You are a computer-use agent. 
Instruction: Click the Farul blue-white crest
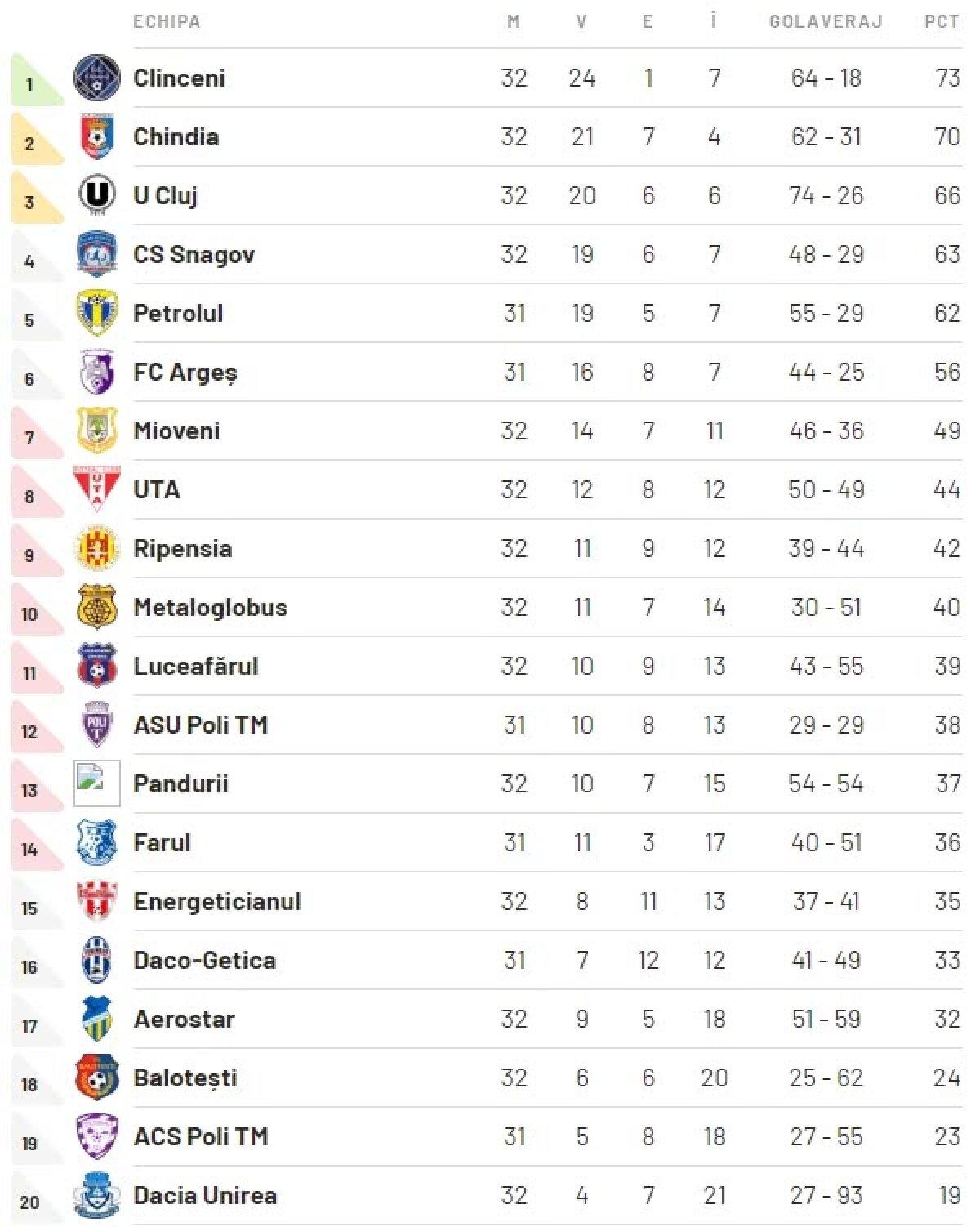click(97, 842)
